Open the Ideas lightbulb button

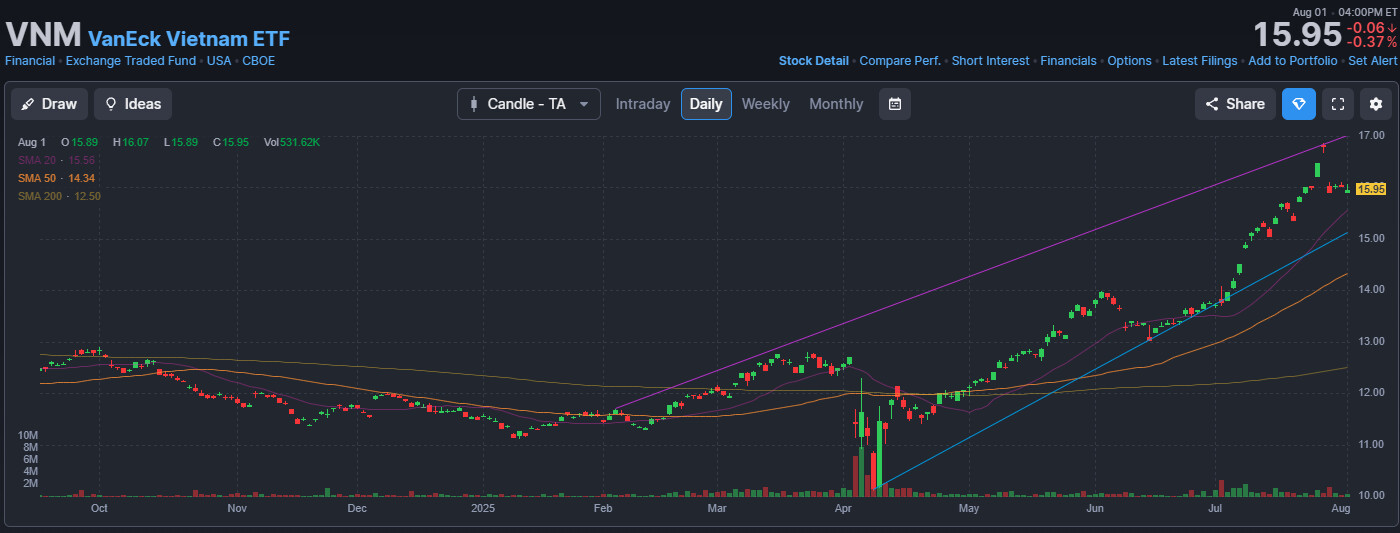click(x=133, y=104)
